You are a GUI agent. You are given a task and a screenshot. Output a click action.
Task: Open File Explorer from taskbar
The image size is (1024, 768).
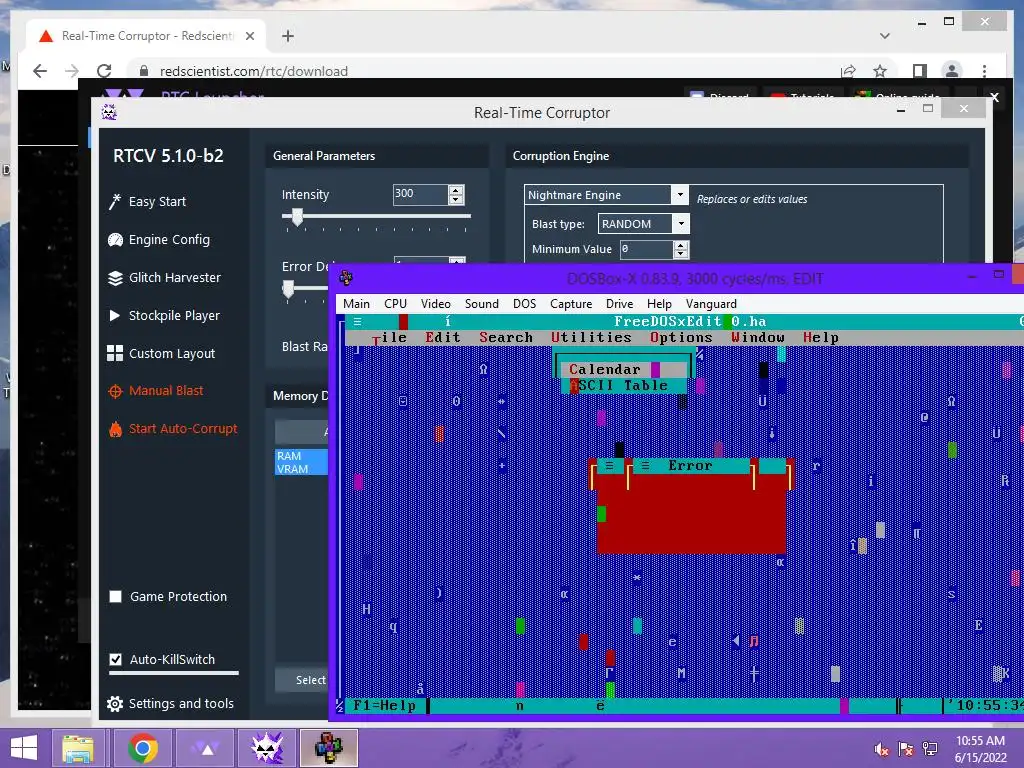coord(78,748)
